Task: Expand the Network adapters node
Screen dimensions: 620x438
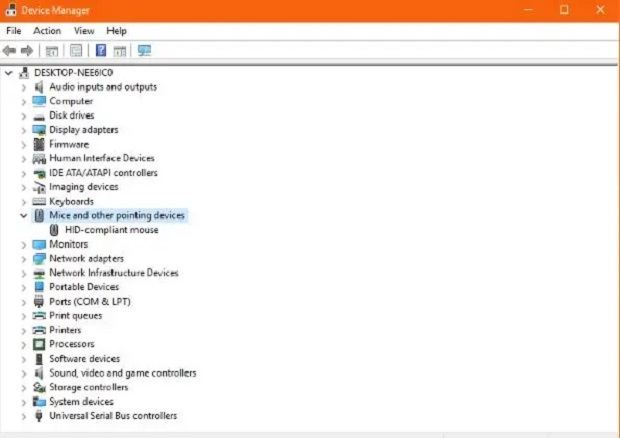Action: [x=23, y=258]
